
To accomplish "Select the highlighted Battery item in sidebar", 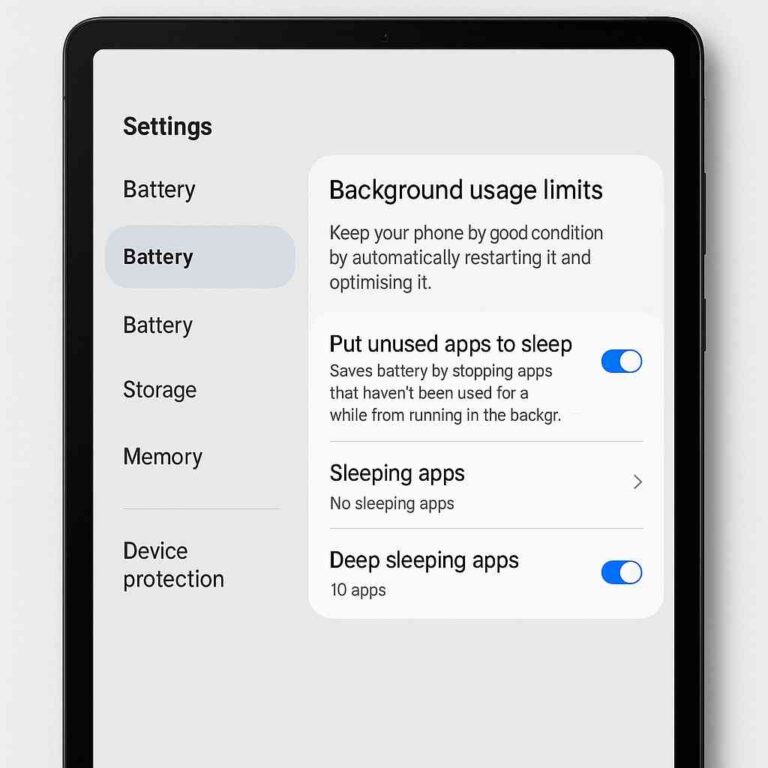I will tap(200, 257).
